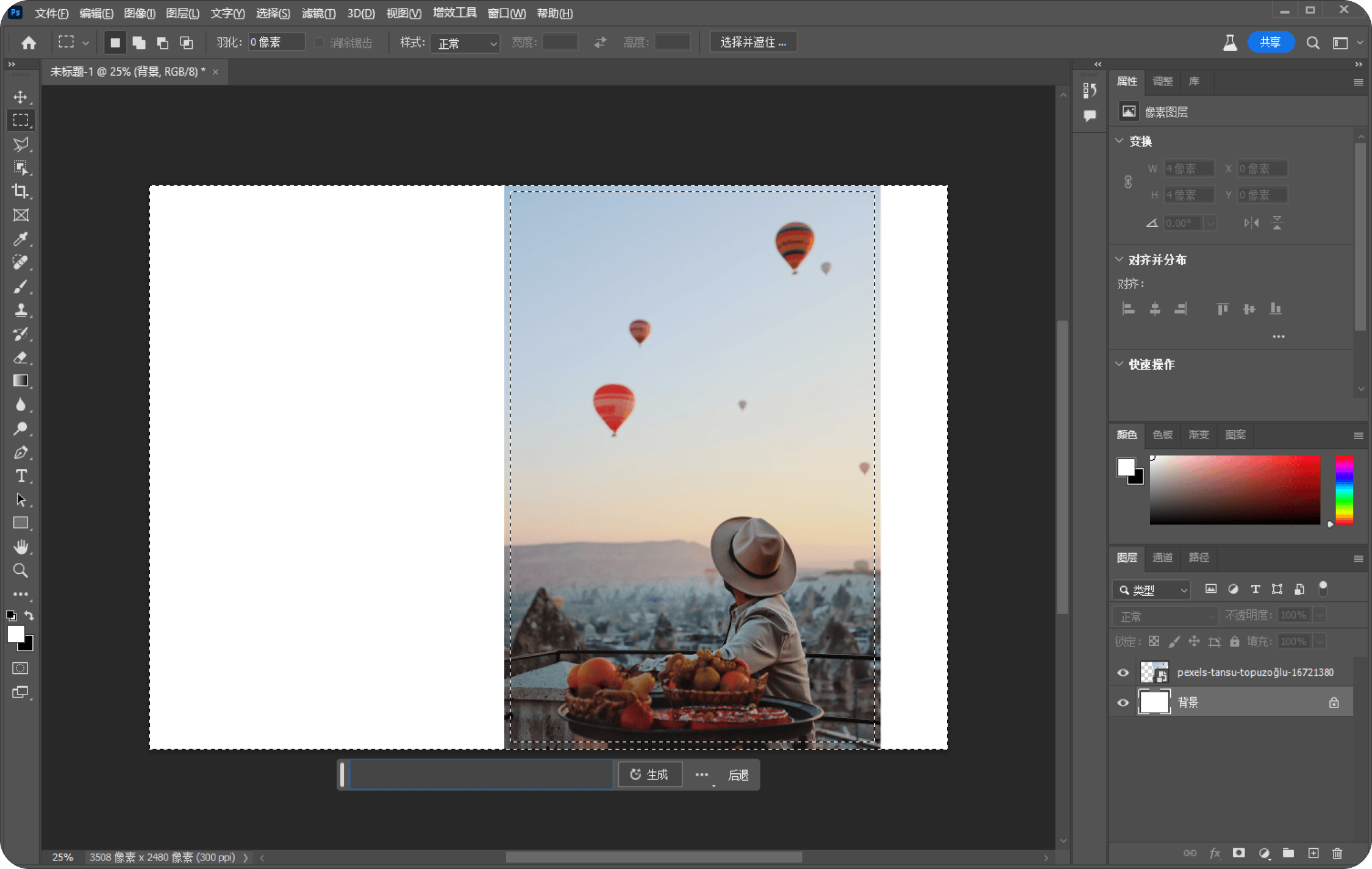Select the Spot Healing Brush tool
This screenshot has width=1372, height=869.
[x=21, y=262]
